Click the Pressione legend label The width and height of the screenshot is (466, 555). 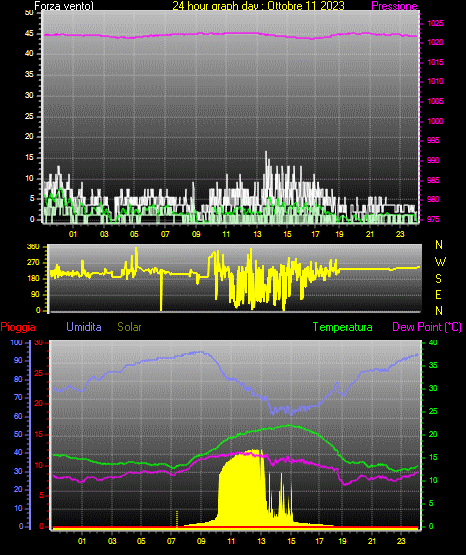point(394,6)
